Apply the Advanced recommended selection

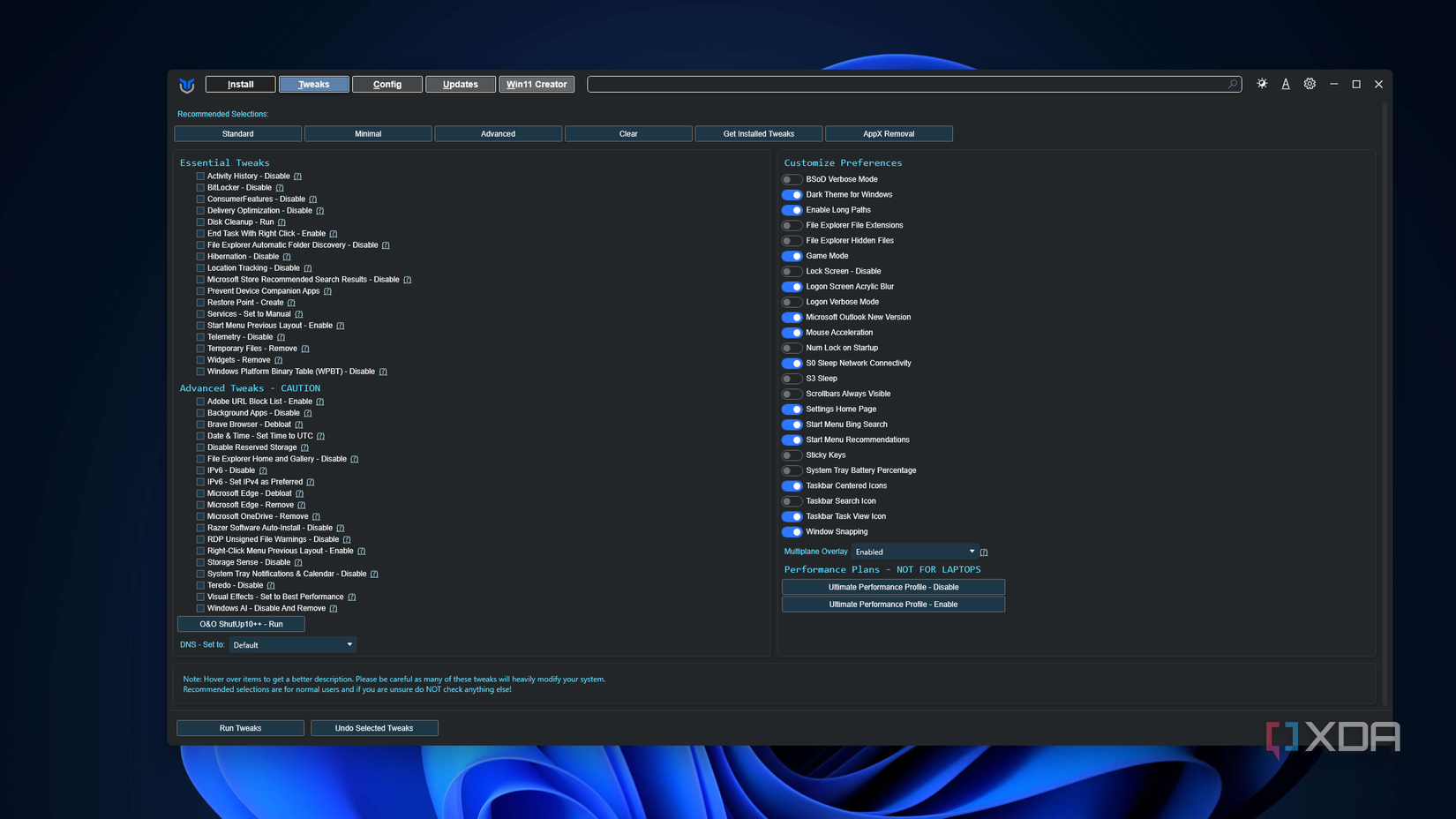499,134
